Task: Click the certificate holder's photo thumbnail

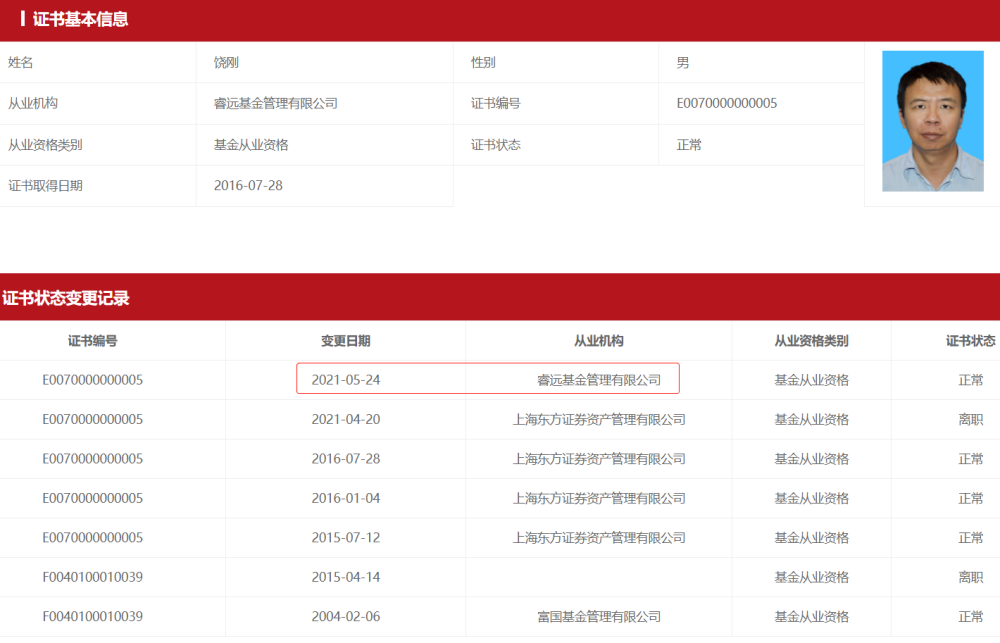Action: [932, 121]
